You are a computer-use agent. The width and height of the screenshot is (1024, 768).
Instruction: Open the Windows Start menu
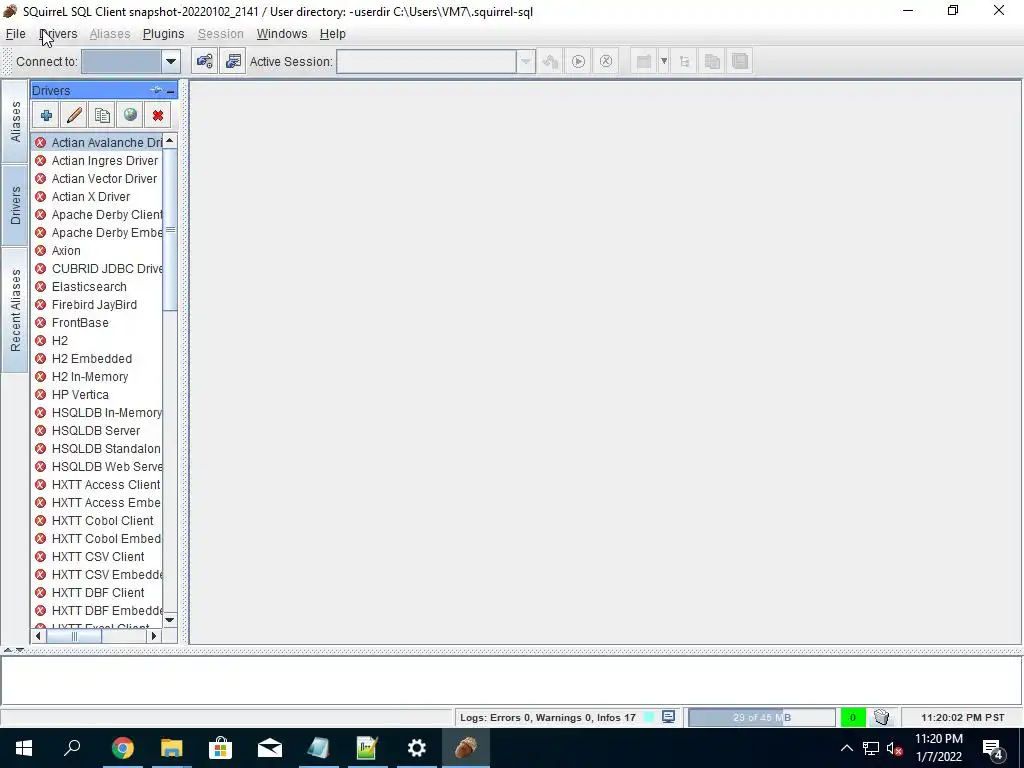[24, 748]
